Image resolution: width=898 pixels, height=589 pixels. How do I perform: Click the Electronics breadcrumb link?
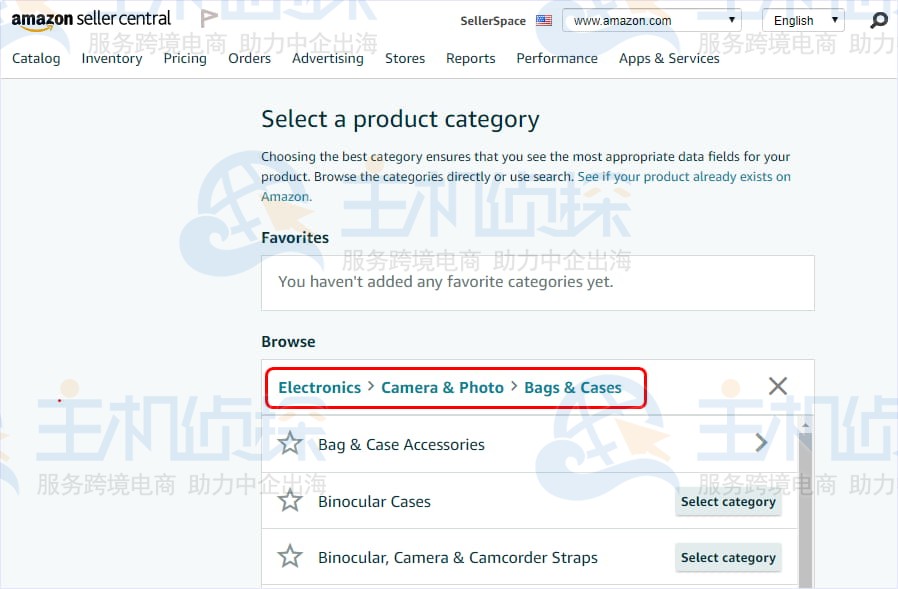click(319, 387)
